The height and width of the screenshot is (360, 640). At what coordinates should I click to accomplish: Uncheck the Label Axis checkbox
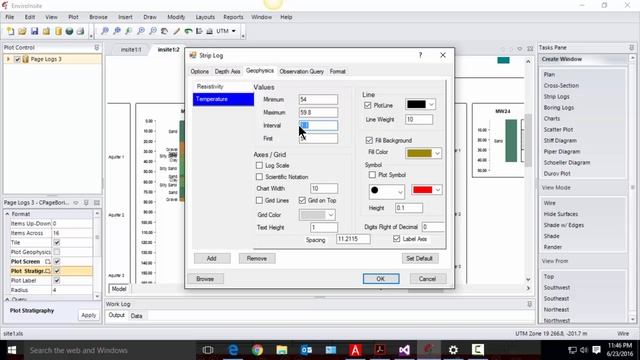[x=396, y=239]
